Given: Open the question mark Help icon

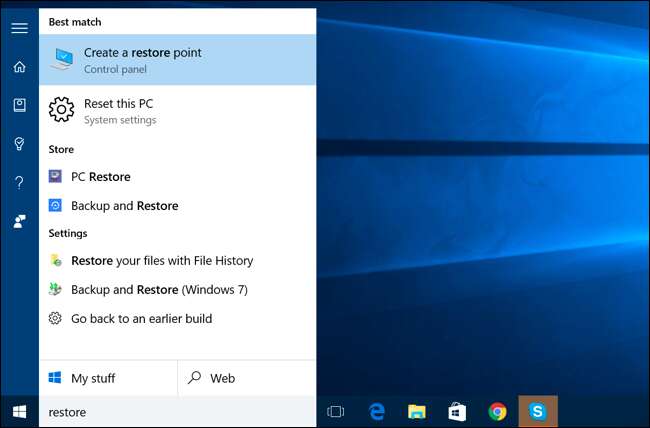Looking at the screenshot, I should (19, 182).
